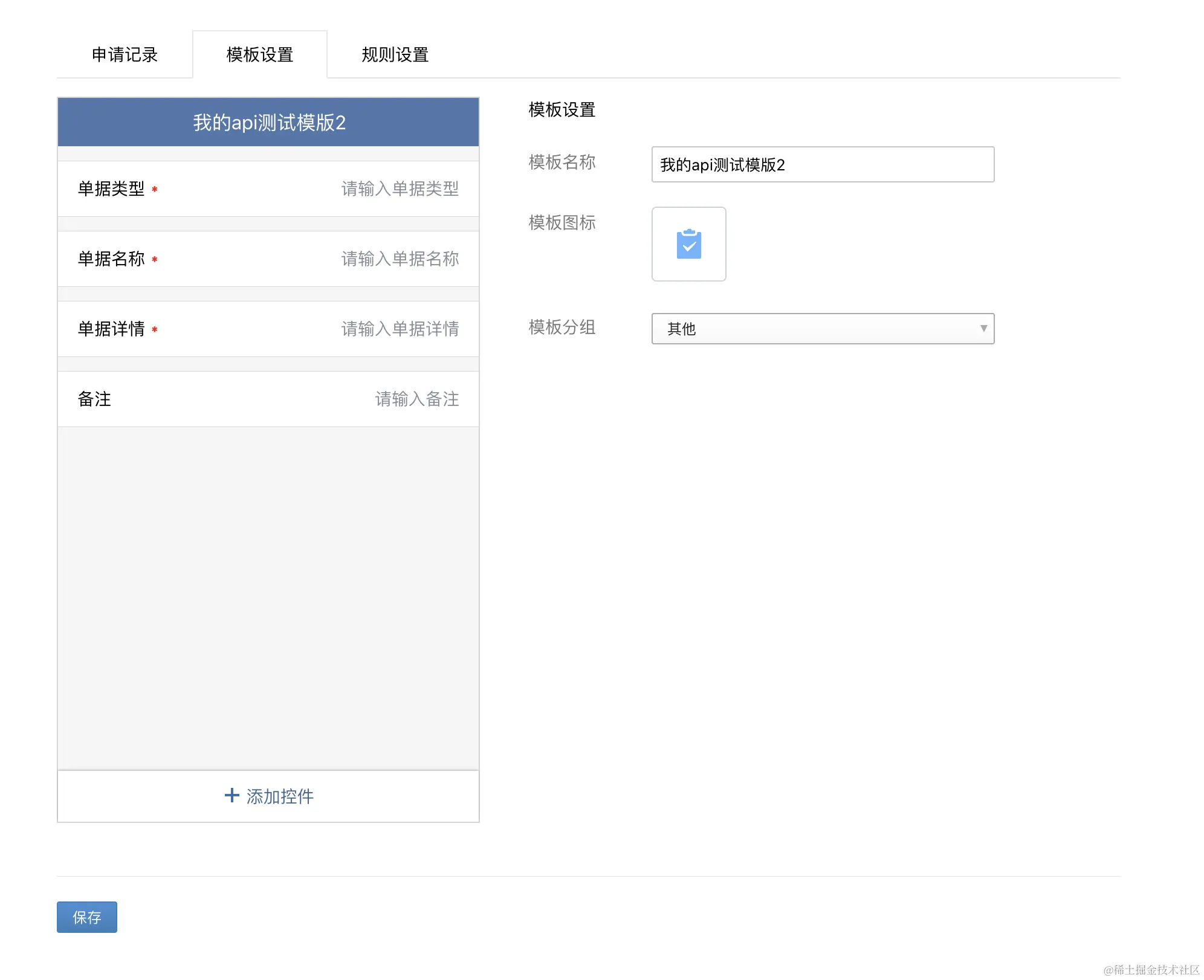Open the 规则设置 tab

pos(395,54)
